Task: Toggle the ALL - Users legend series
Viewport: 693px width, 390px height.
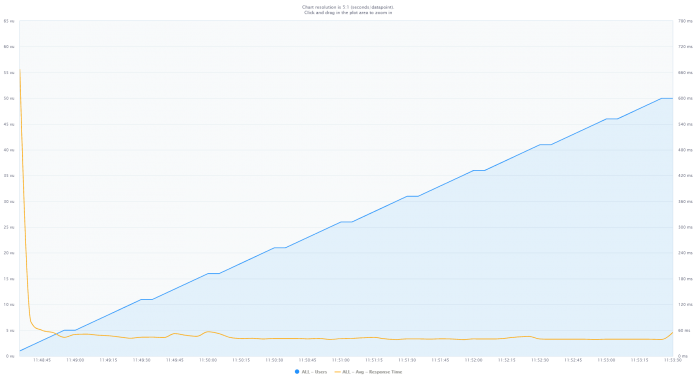Action: click(x=311, y=372)
